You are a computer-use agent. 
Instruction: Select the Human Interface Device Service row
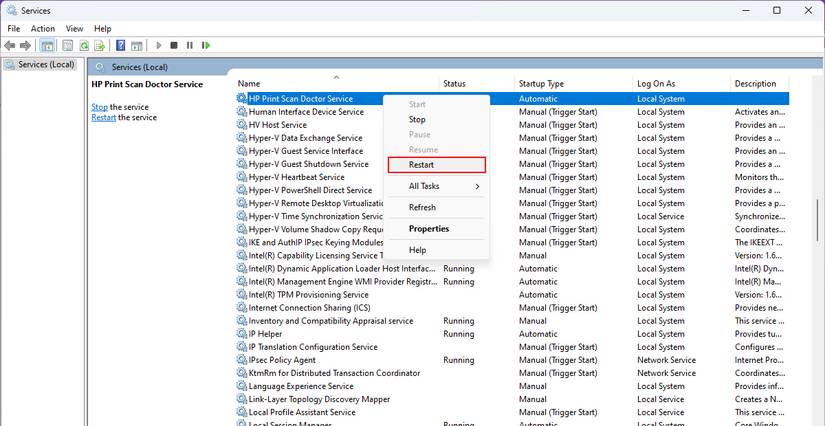511,111
